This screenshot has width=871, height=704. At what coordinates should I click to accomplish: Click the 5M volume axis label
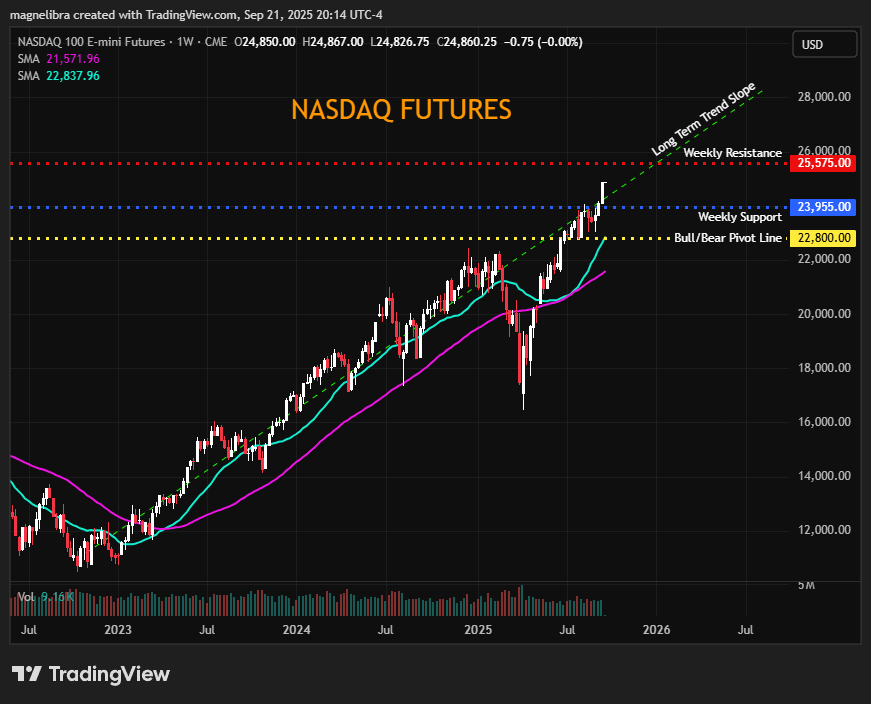click(x=806, y=585)
